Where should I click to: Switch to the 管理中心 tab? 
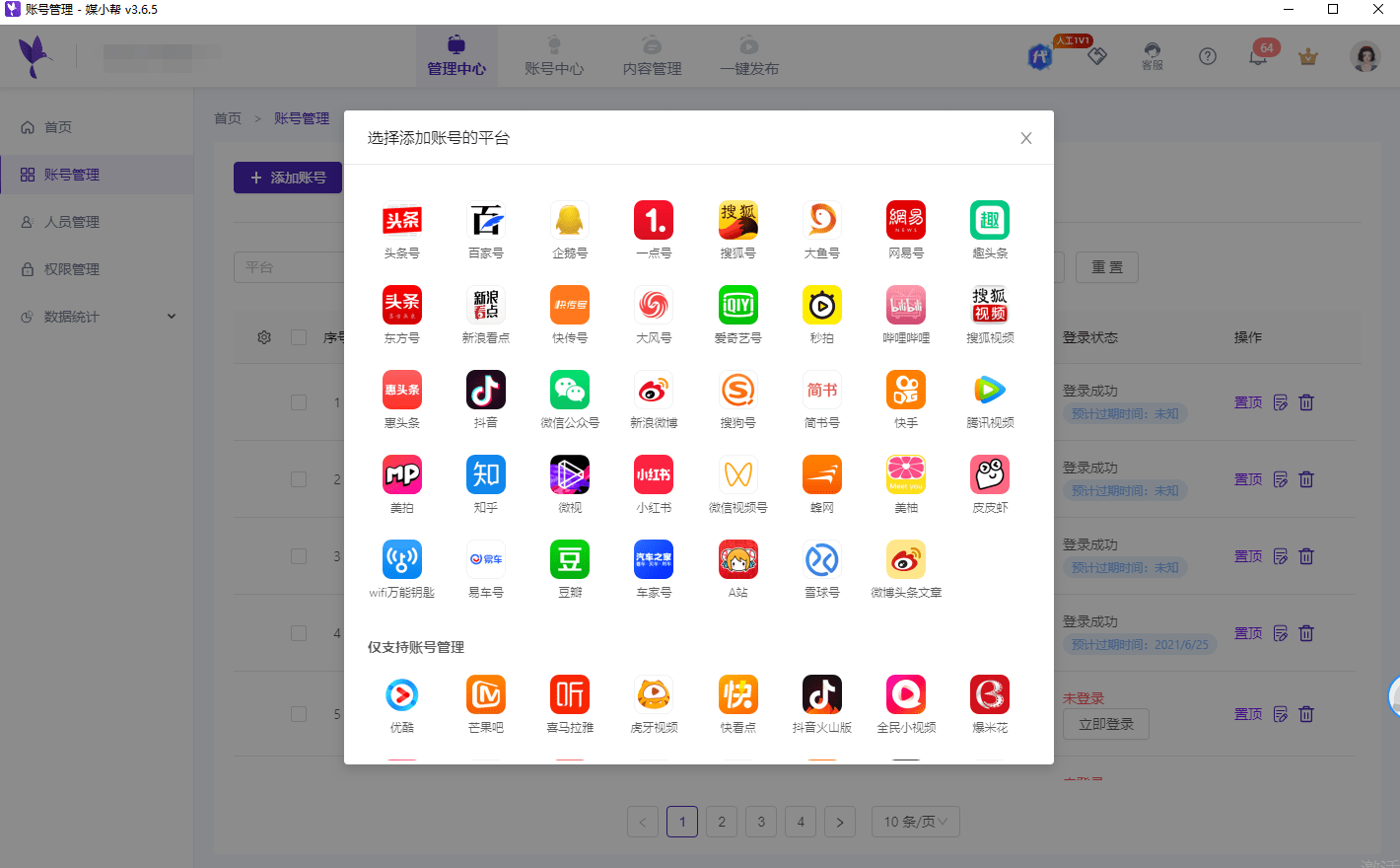pos(456,56)
